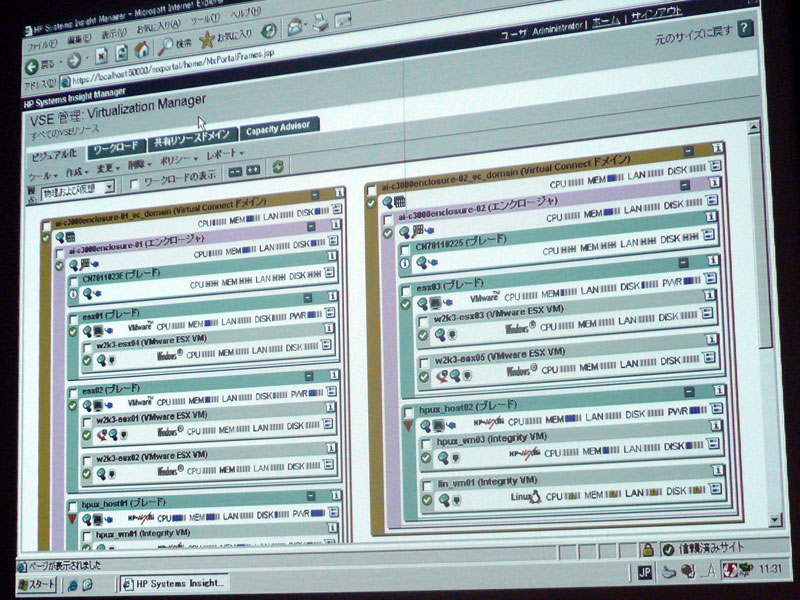The width and height of the screenshot is (800, 600).
Task: Click the 元のサイズに戻す link
Action: pos(693,35)
